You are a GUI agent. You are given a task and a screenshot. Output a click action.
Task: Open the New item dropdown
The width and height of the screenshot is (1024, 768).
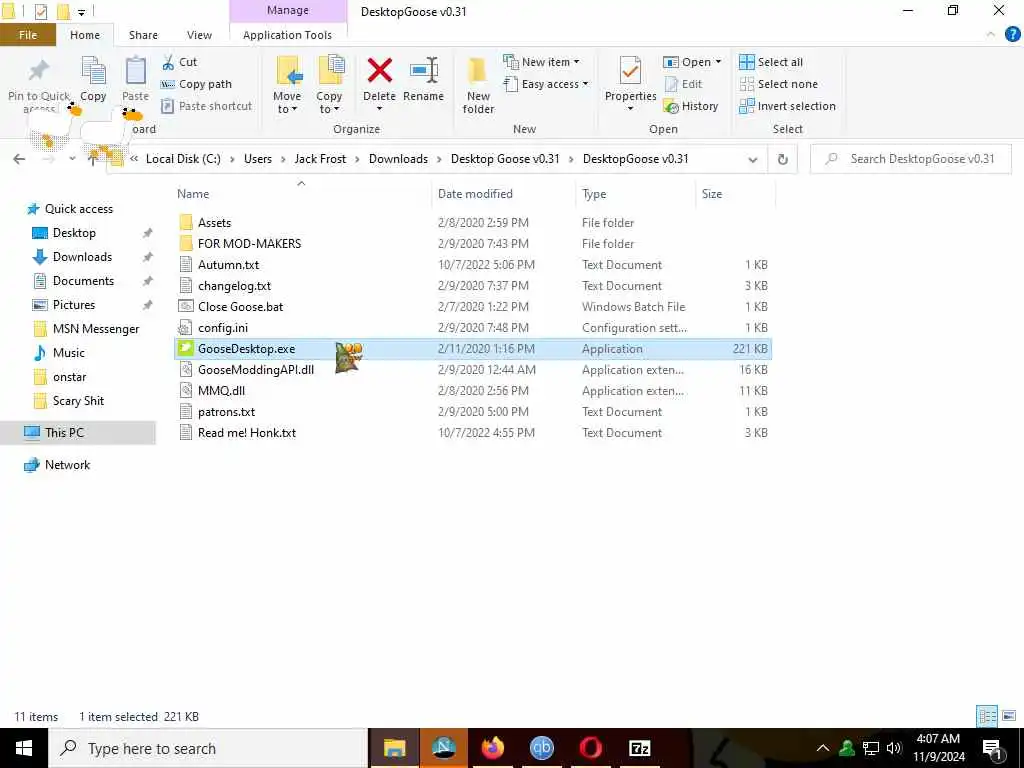click(x=541, y=62)
